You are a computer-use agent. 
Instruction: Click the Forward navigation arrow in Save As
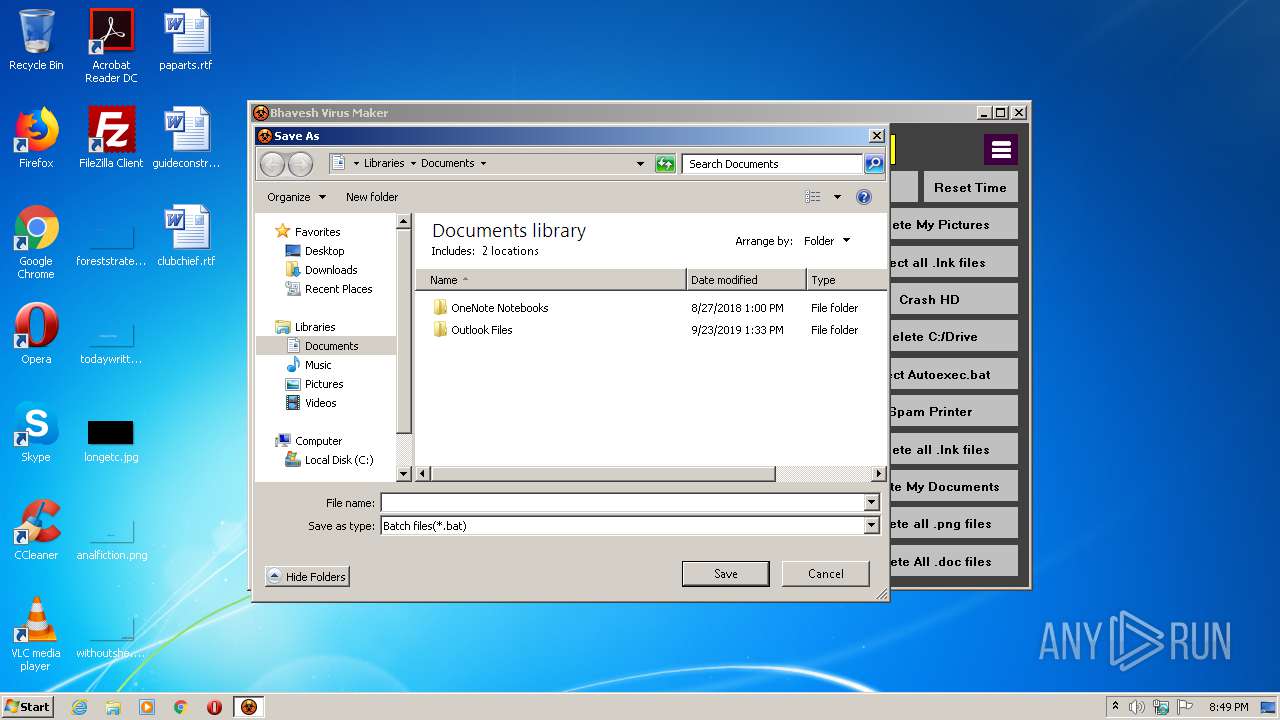click(x=300, y=164)
